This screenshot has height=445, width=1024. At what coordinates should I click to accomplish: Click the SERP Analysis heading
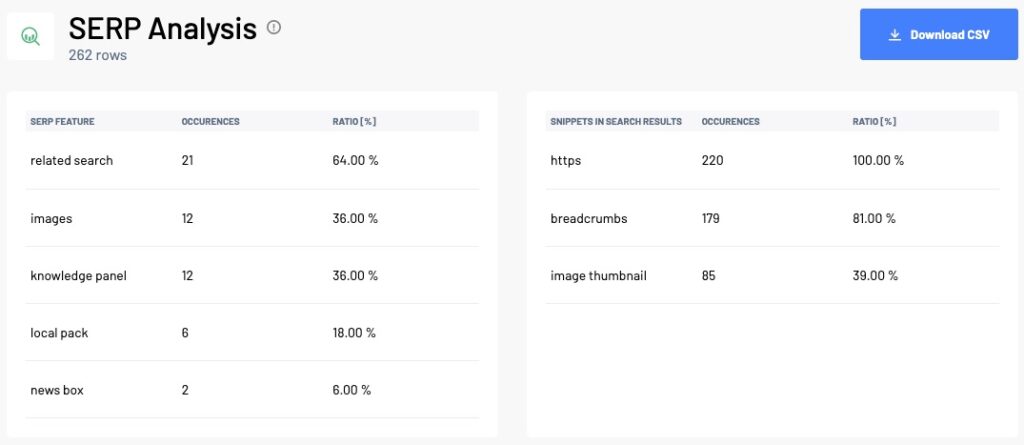(163, 29)
